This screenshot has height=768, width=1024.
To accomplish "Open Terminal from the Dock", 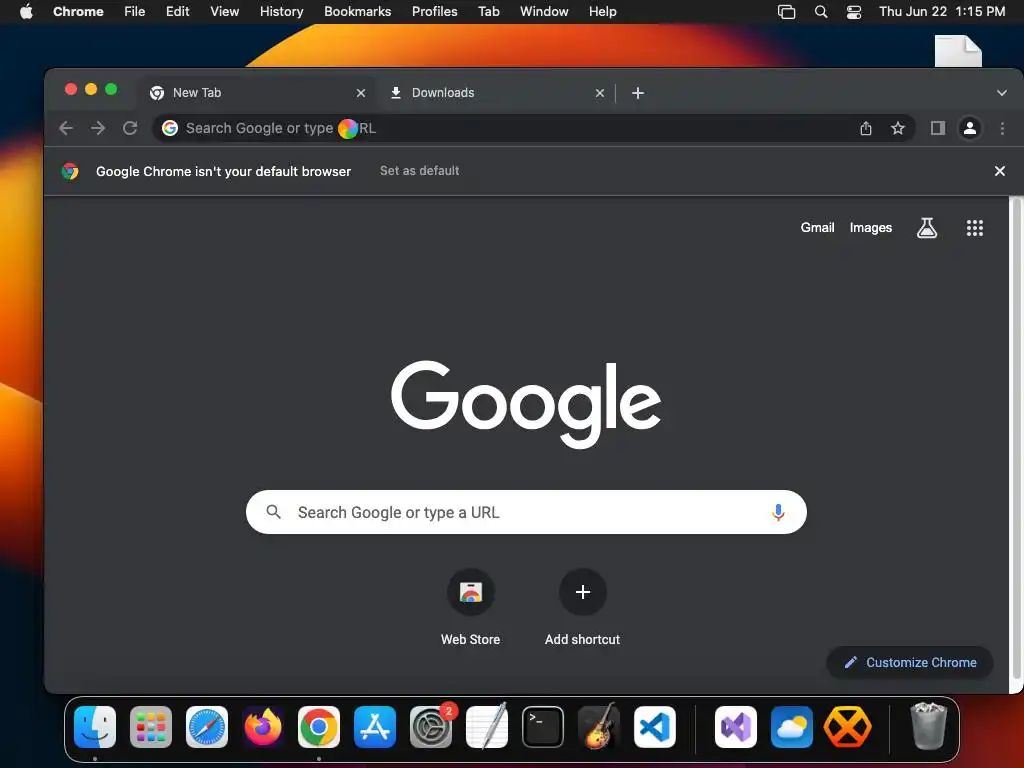I will 543,727.
